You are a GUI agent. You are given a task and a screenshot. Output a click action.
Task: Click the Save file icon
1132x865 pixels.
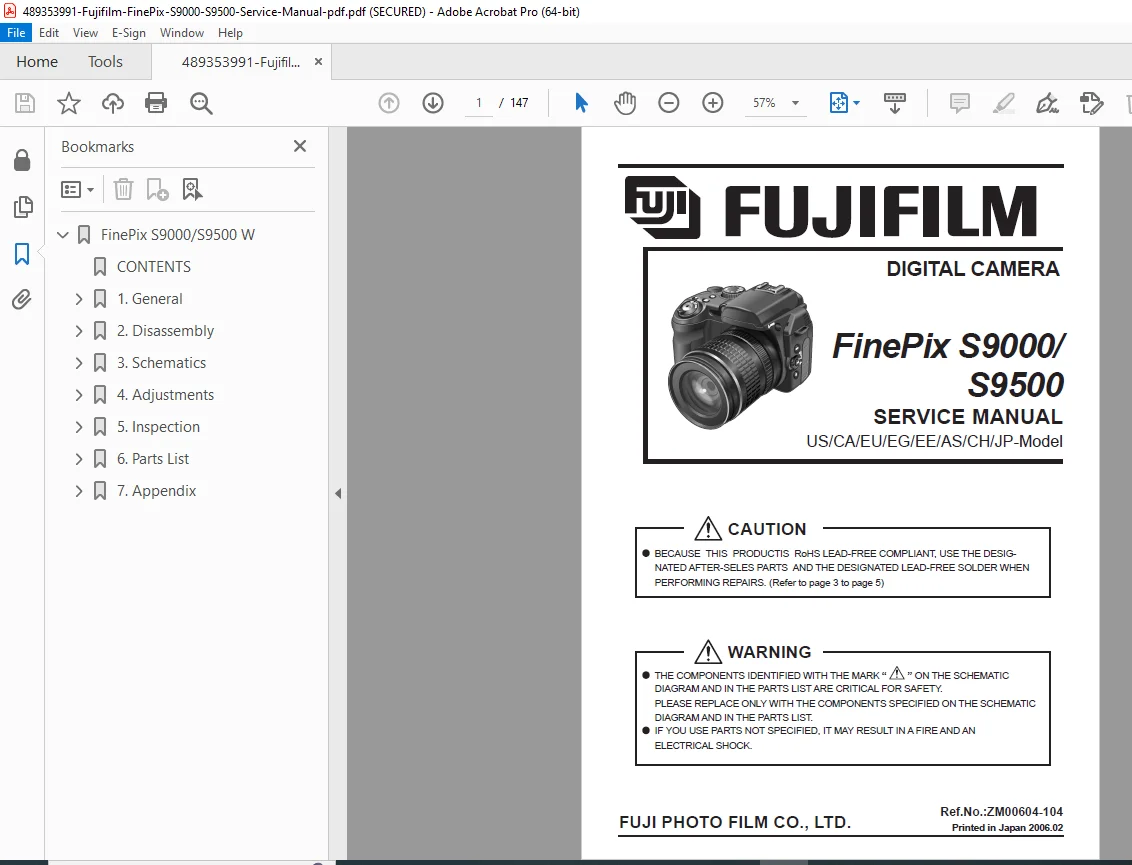tap(25, 103)
